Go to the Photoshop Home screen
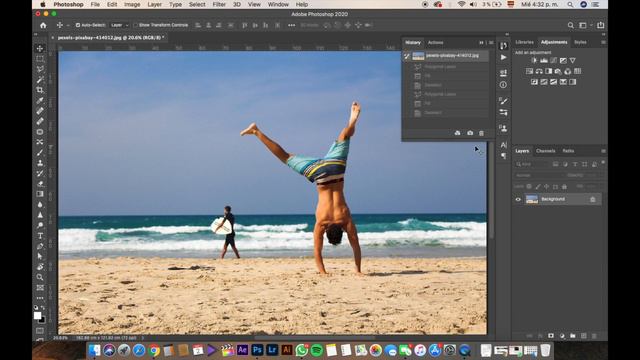The width and height of the screenshot is (640, 360). point(43,25)
